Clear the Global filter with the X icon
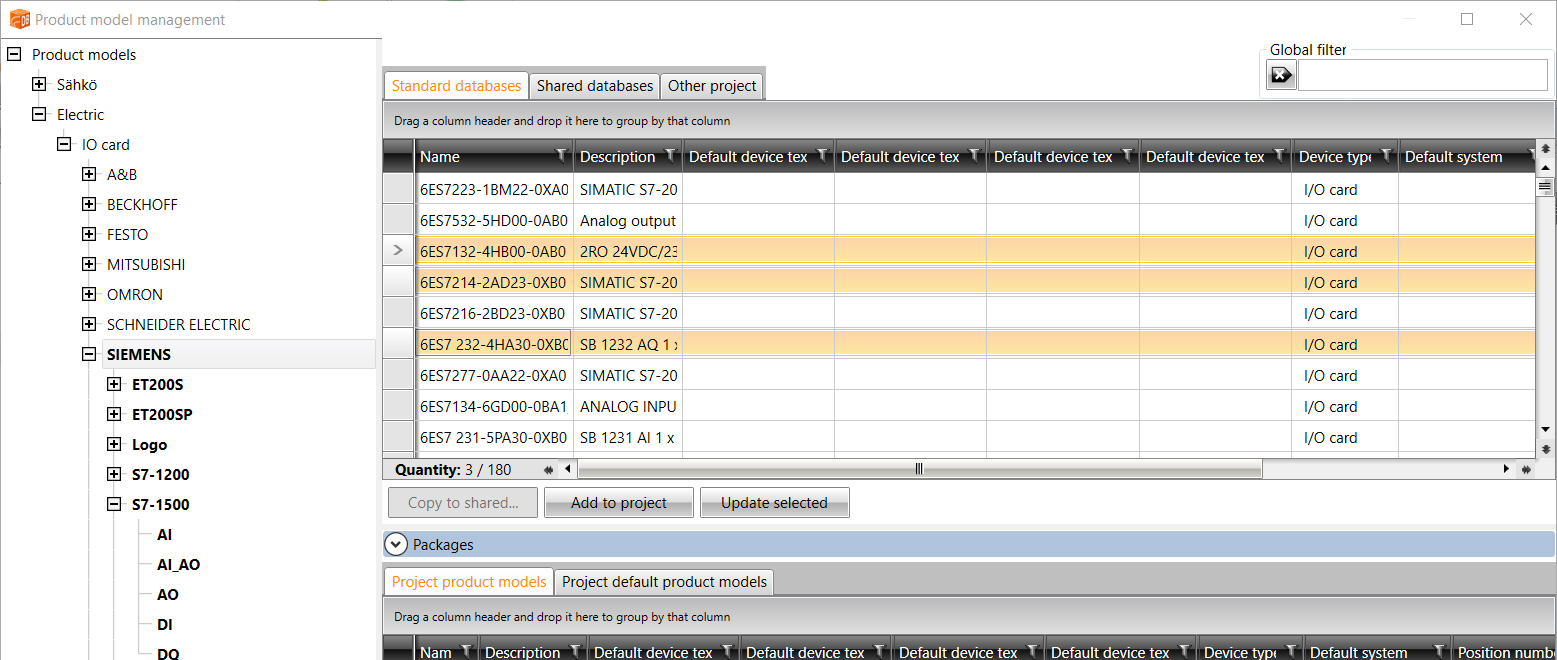Viewport: 1557px width, 660px height. pyautogui.click(x=1281, y=75)
